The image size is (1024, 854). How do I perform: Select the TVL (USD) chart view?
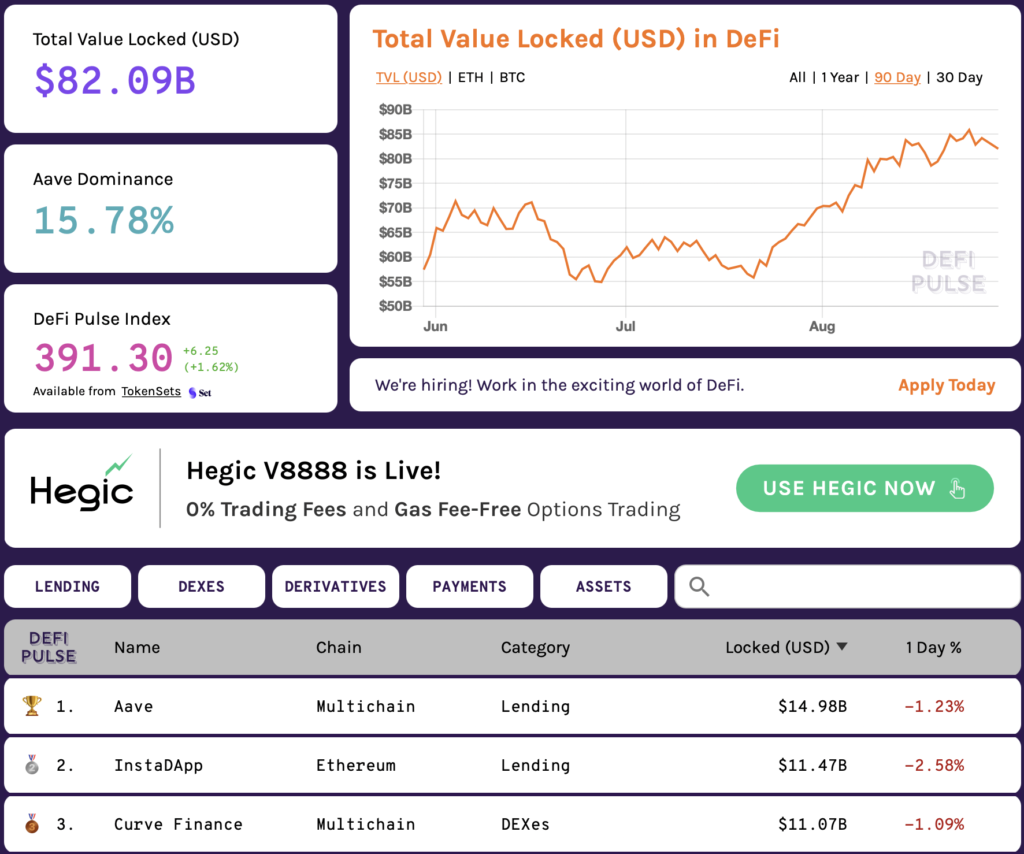[x=408, y=77]
